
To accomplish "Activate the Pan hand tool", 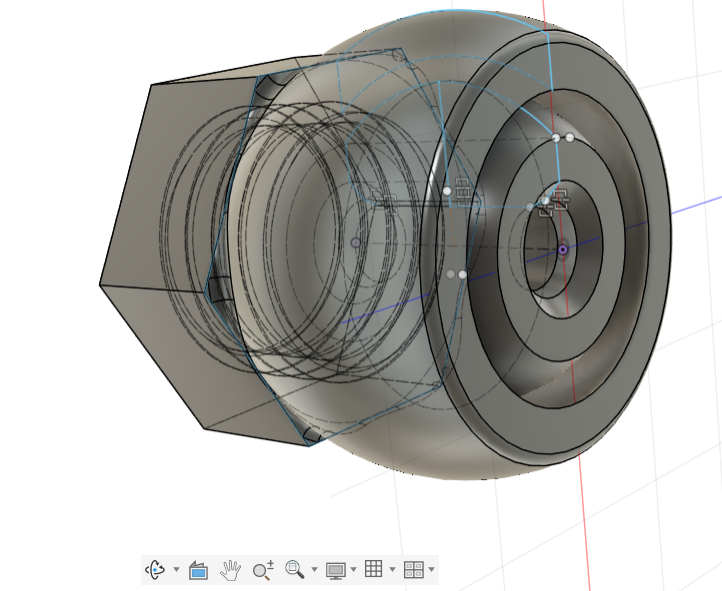I will 230,570.
